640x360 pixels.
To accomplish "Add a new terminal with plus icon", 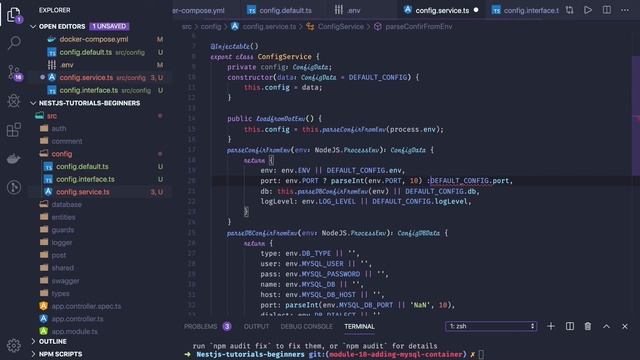I will 551,326.
